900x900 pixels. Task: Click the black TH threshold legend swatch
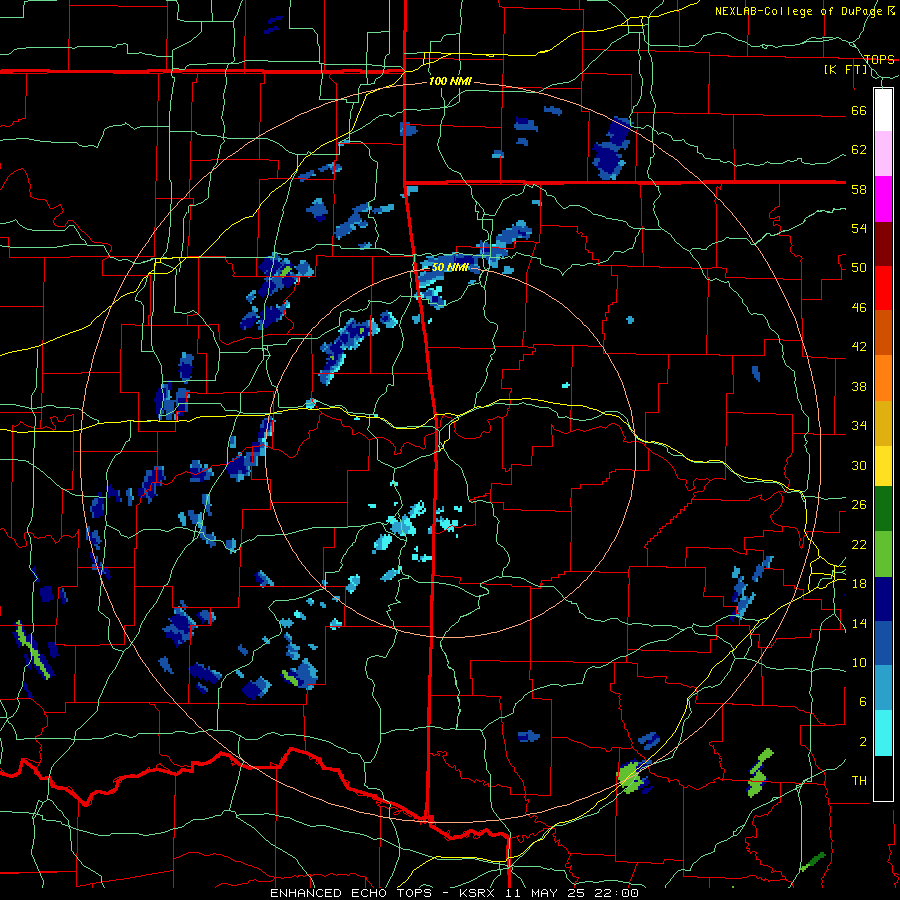[883, 778]
